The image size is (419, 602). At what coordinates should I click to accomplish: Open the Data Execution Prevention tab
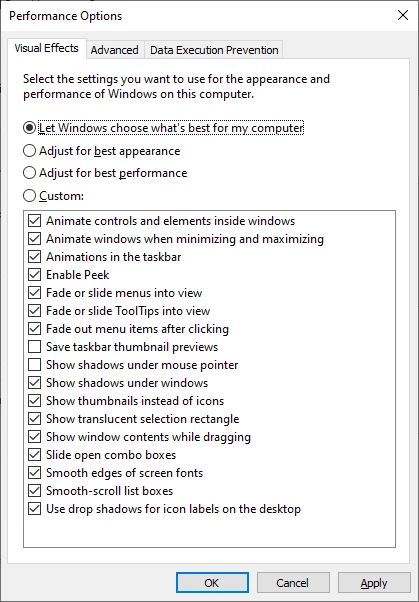[x=214, y=50]
